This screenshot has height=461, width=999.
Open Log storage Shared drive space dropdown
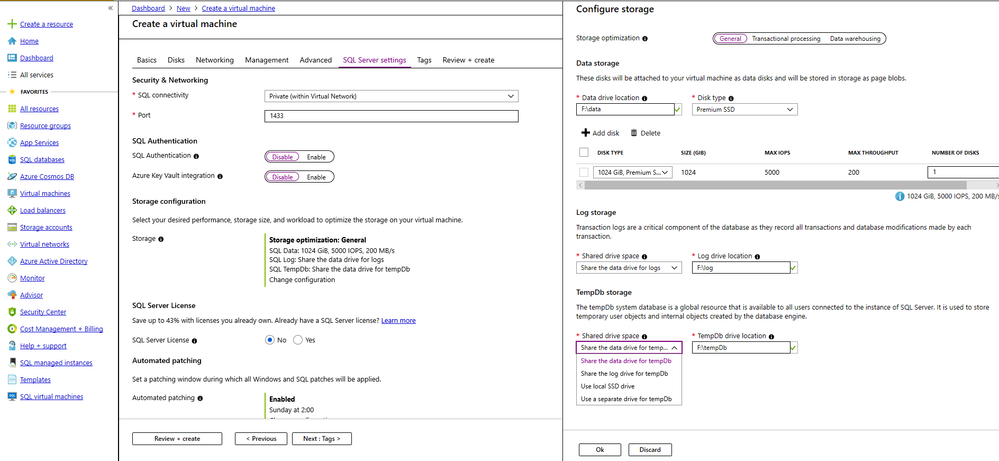629,268
